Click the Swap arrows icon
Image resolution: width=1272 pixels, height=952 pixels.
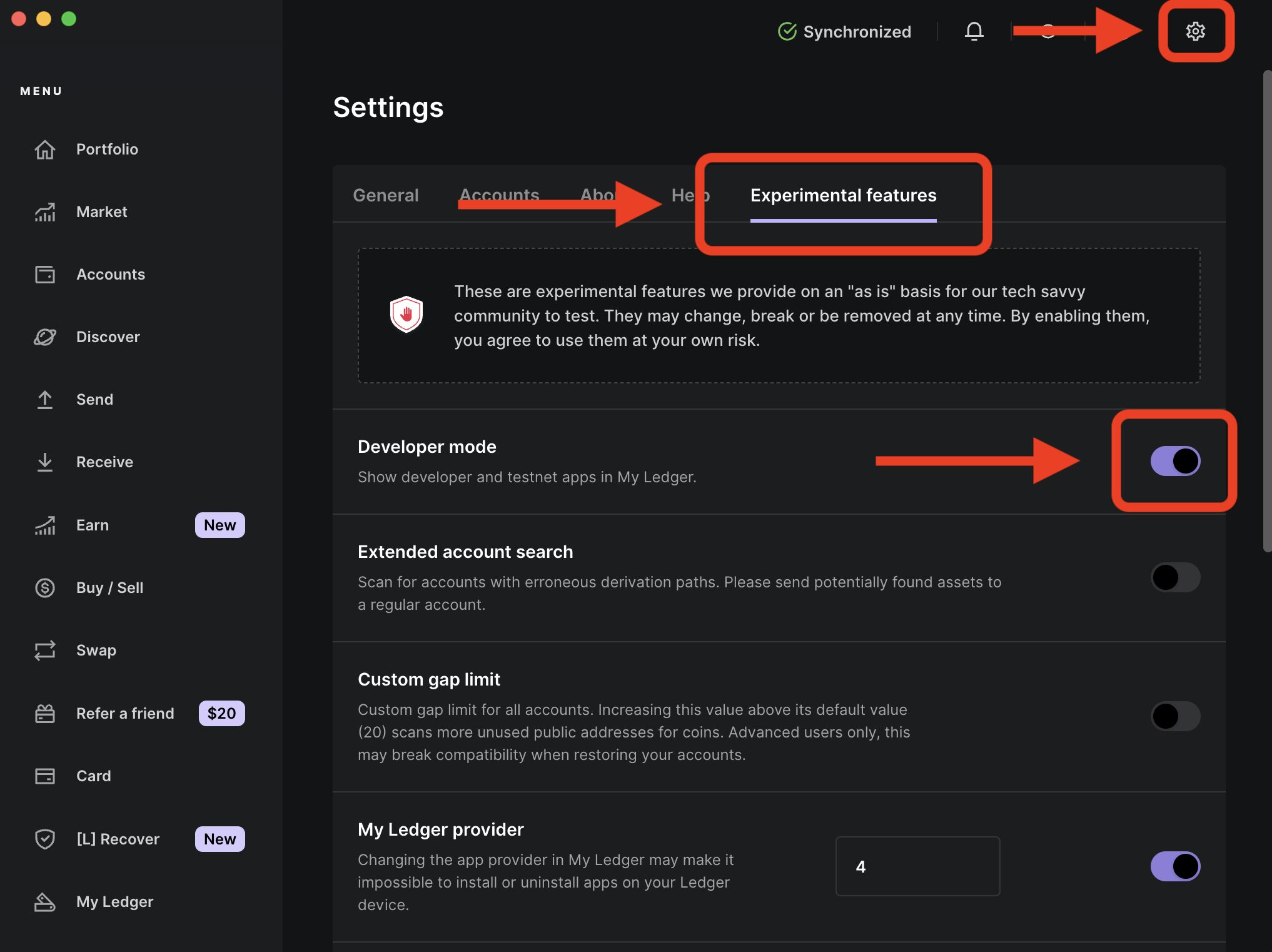[x=45, y=651]
